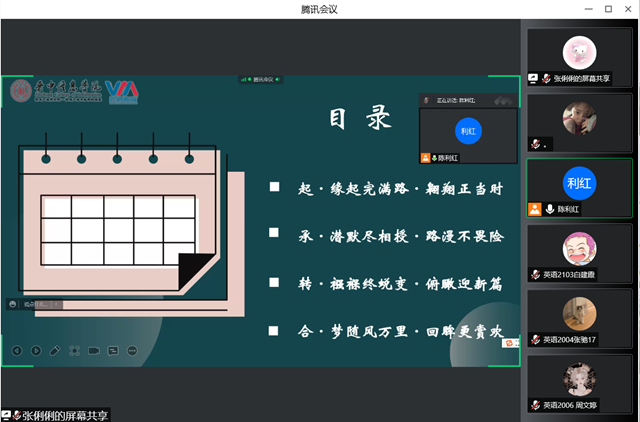
Task: Click the microphone icon beside sidebar 陈利红
Action: (550, 209)
